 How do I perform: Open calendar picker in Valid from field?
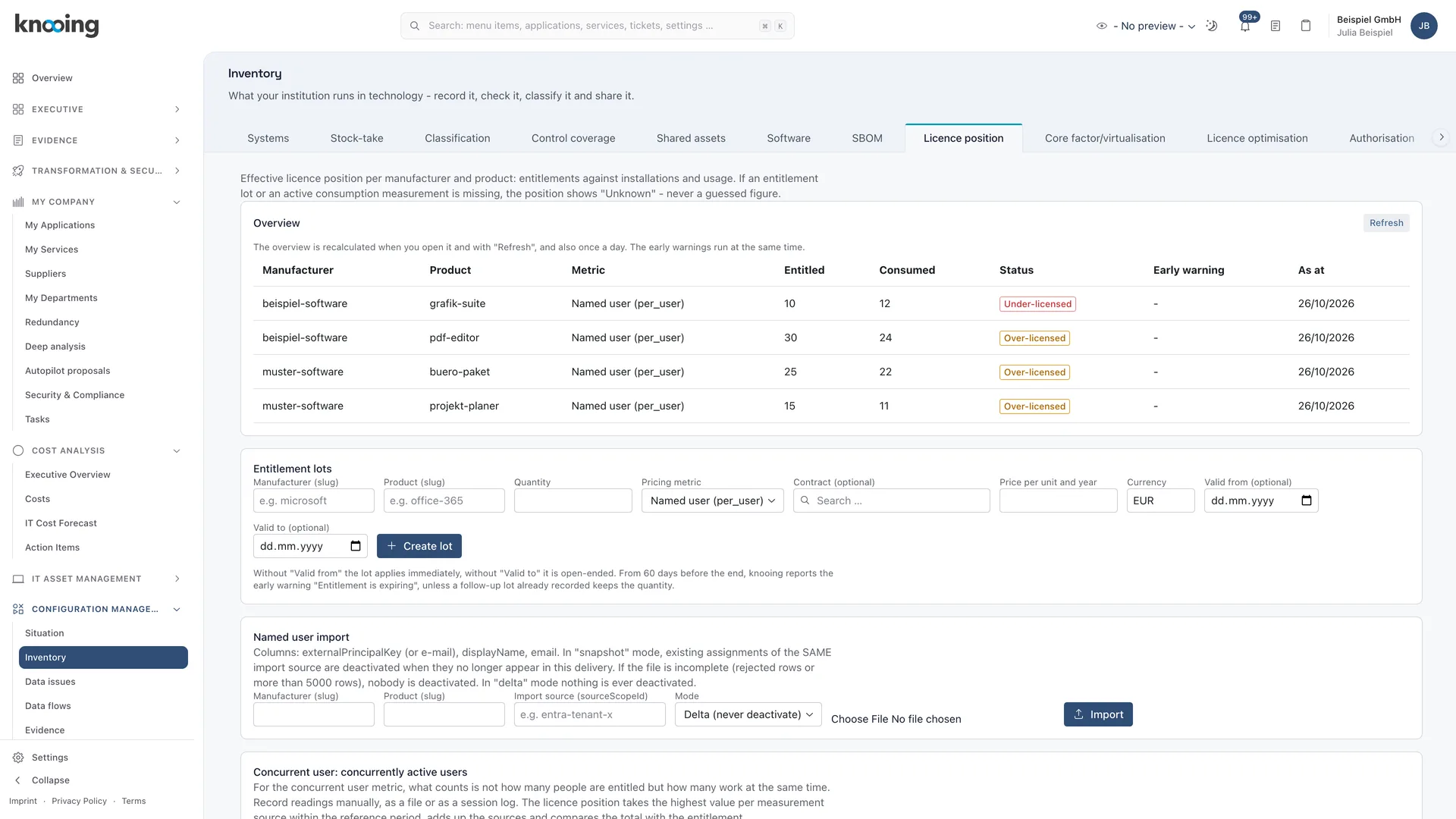tap(1306, 500)
